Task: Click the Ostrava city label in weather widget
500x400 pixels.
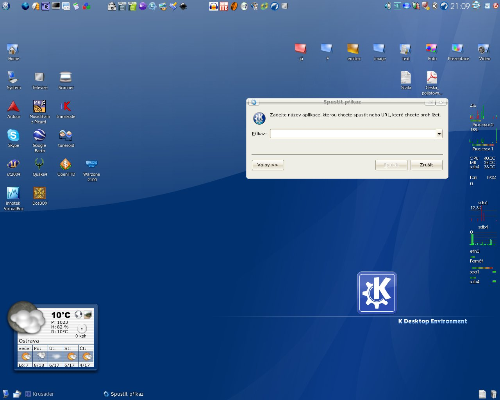Action: pyautogui.click(x=29, y=341)
